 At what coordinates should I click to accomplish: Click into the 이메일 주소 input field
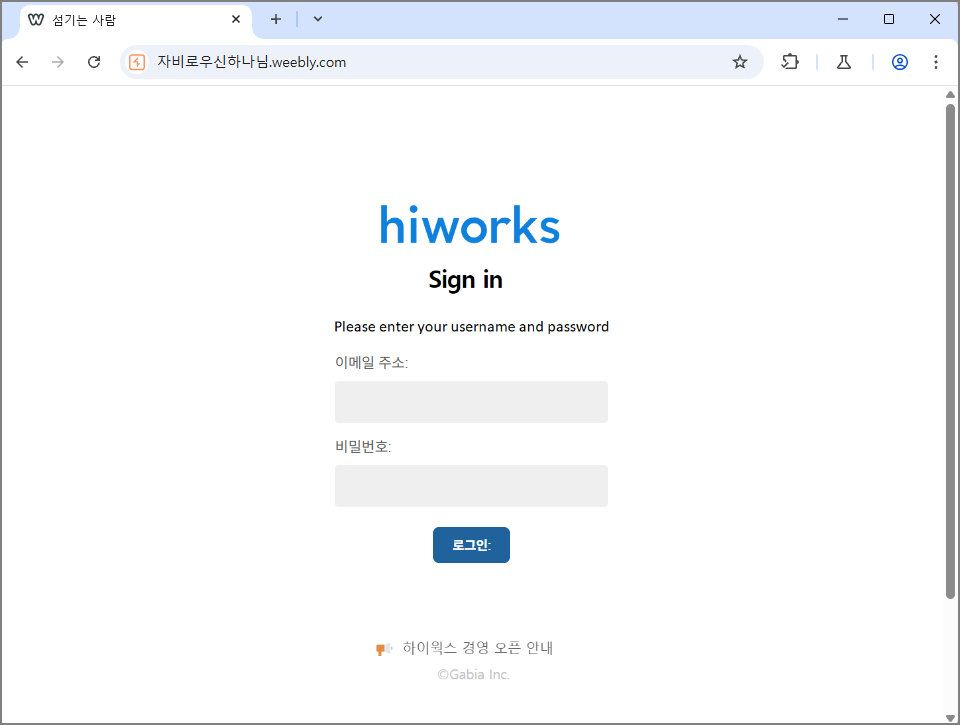tap(471, 402)
